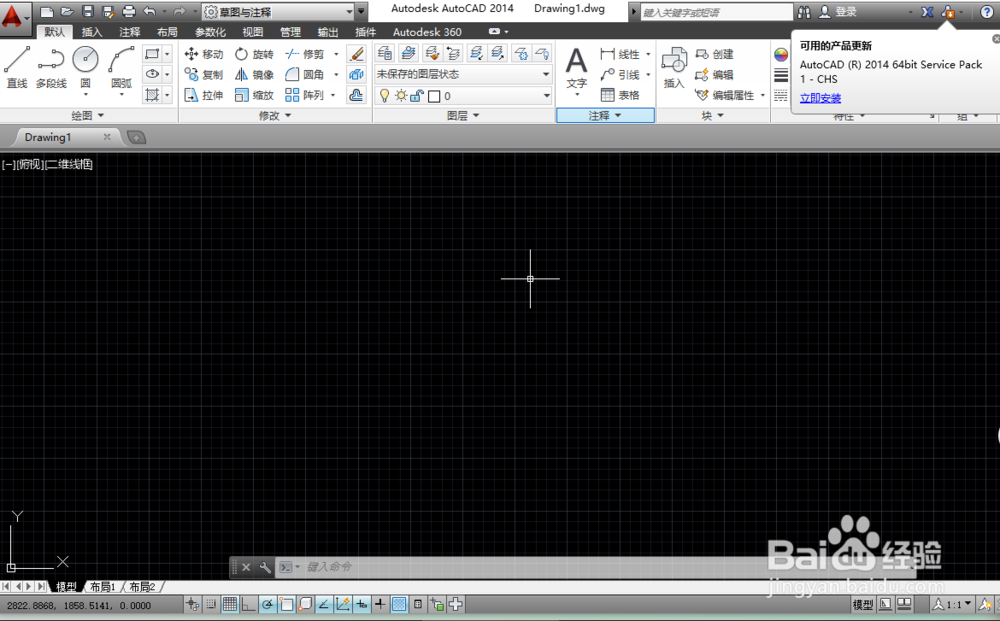Screen dimensions: 1000x621
Task: Click the Linear dimension (线性) tool
Action: (x=620, y=54)
